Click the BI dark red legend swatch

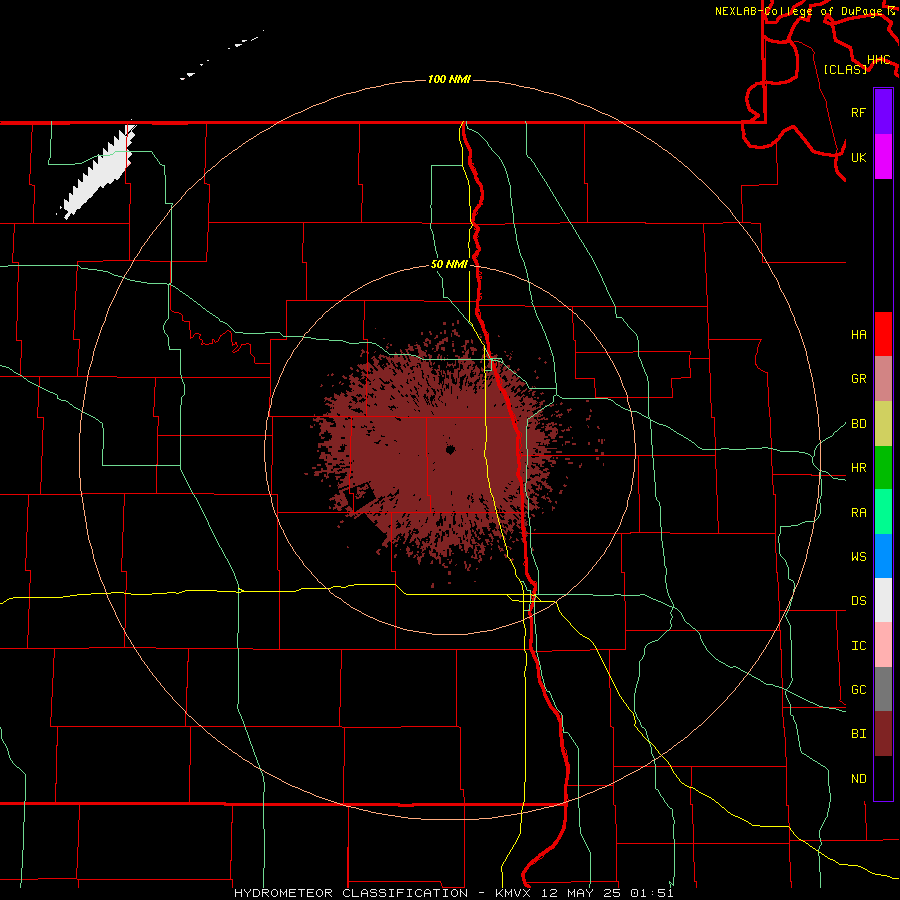[883, 734]
